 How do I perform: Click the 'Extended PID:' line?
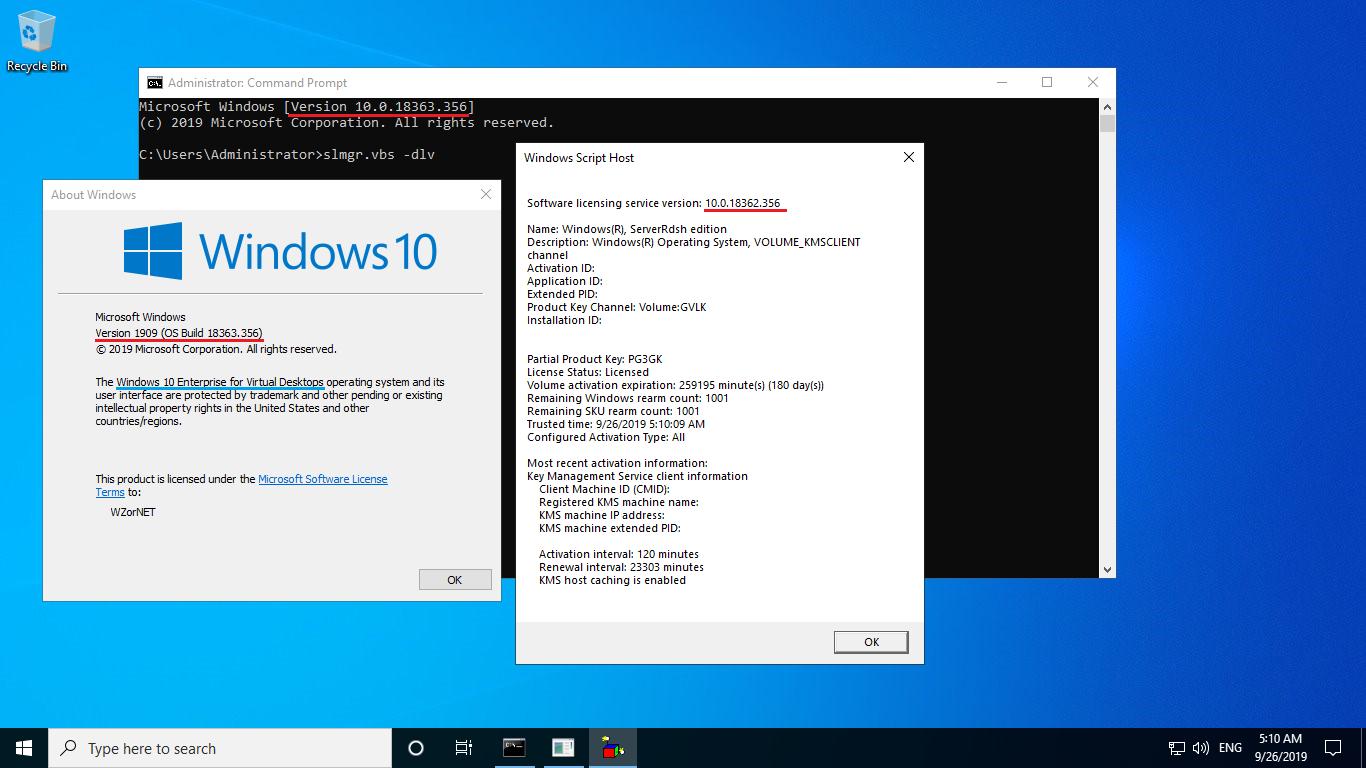point(562,294)
